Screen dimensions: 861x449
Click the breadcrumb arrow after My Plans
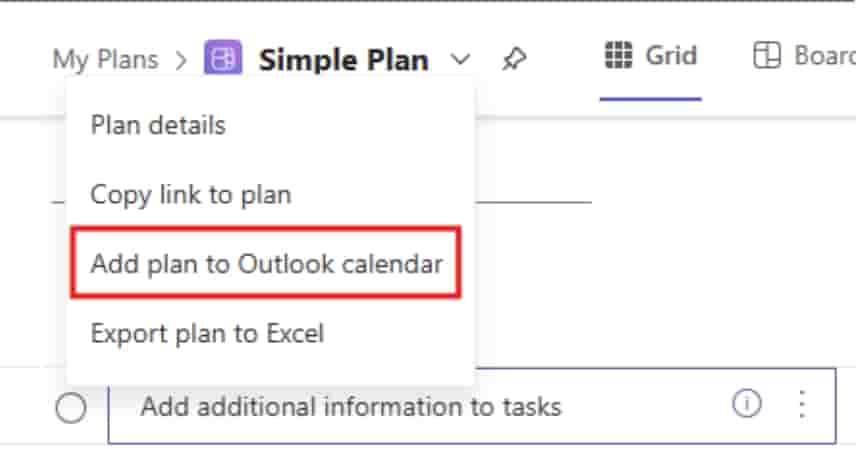(181, 60)
